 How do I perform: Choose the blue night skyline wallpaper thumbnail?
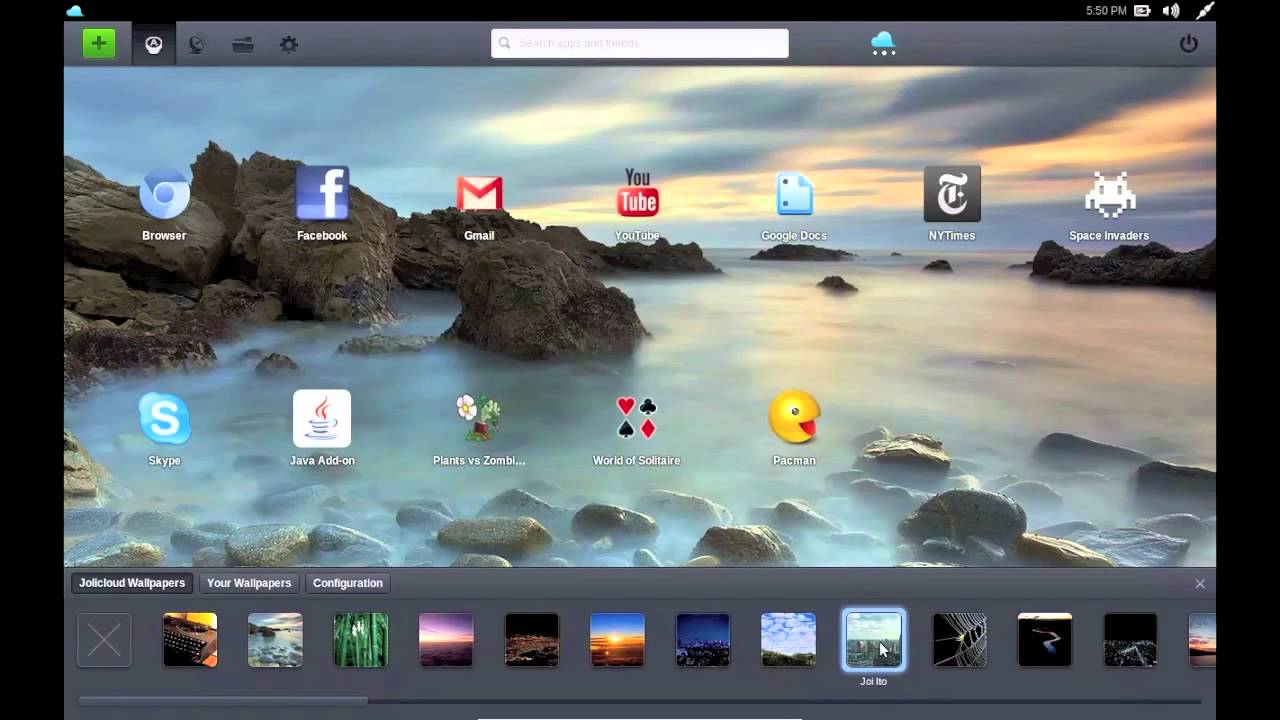click(x=703, y=640)
